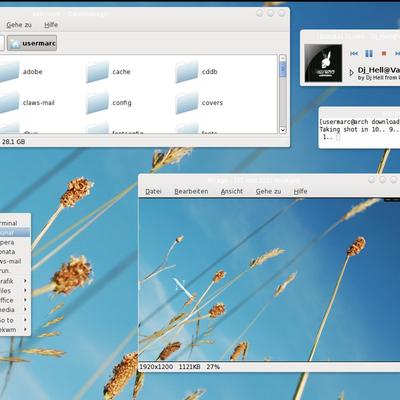This screenshot has width=400, height=400.
Task: Expand the Office submenu arrow
Action: click(x=25, y=300)
